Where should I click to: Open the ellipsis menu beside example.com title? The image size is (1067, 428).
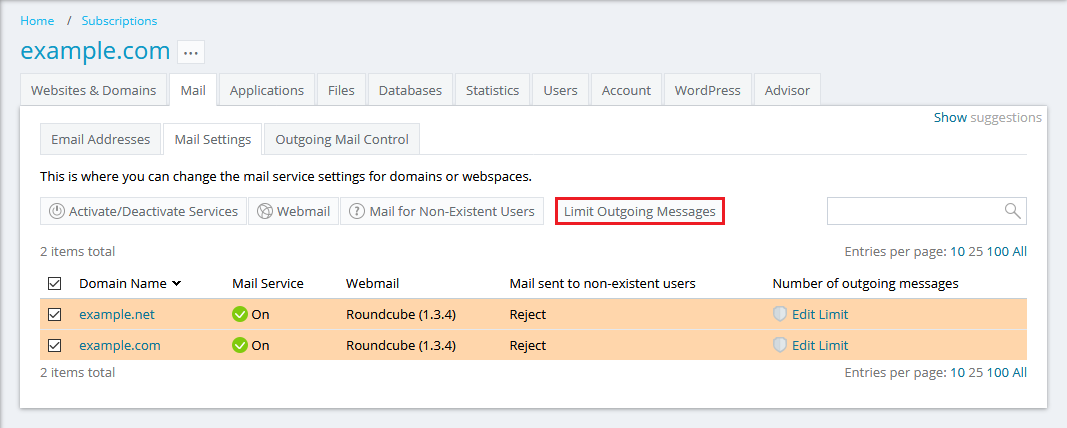pyautogui.click(x=191, y=52)
